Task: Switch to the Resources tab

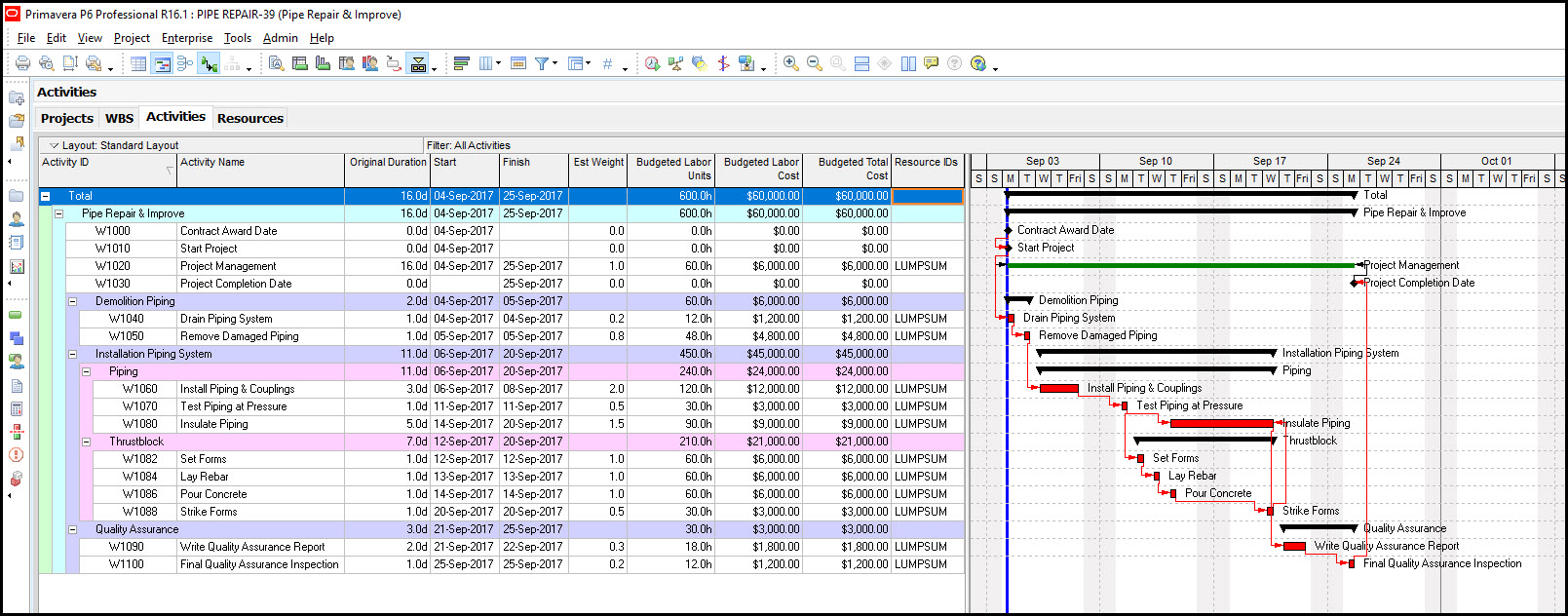Action: tap(249, 118)
